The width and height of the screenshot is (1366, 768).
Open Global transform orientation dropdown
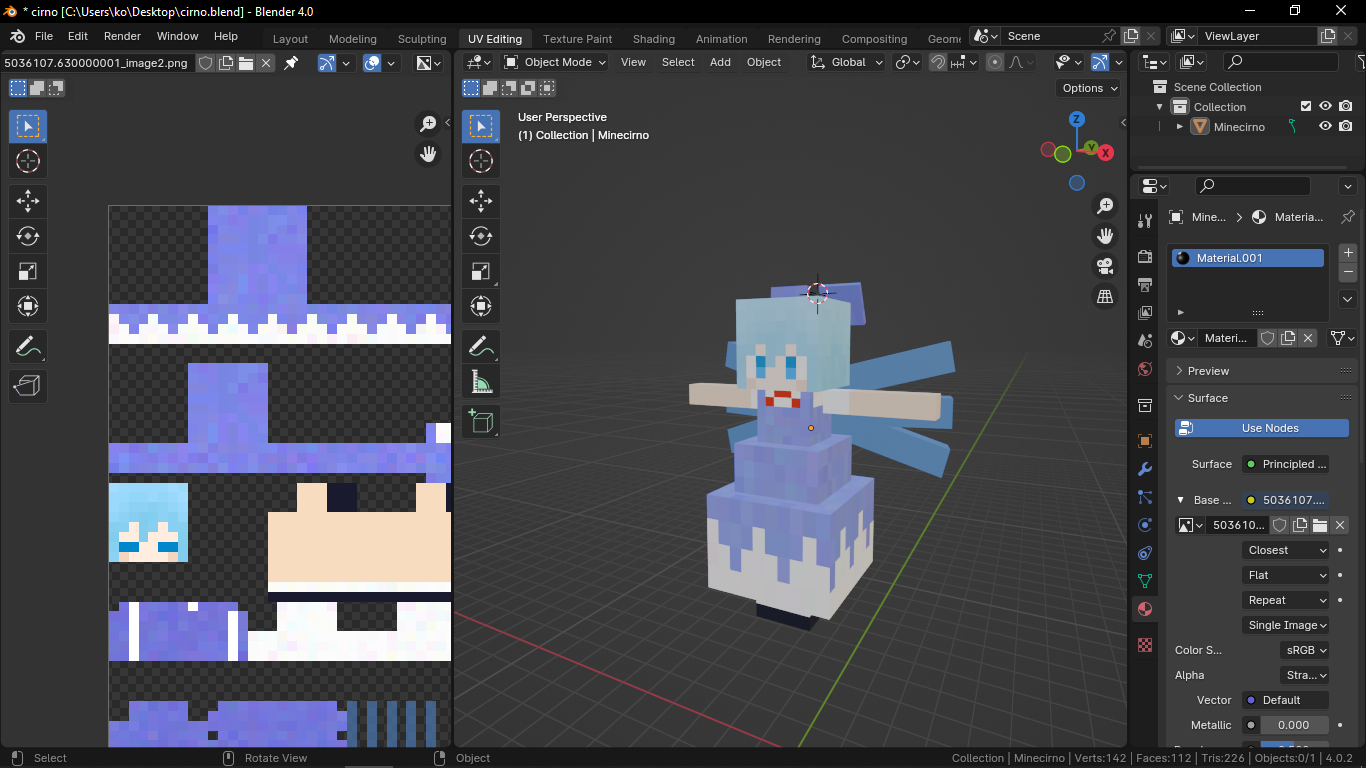847,62
